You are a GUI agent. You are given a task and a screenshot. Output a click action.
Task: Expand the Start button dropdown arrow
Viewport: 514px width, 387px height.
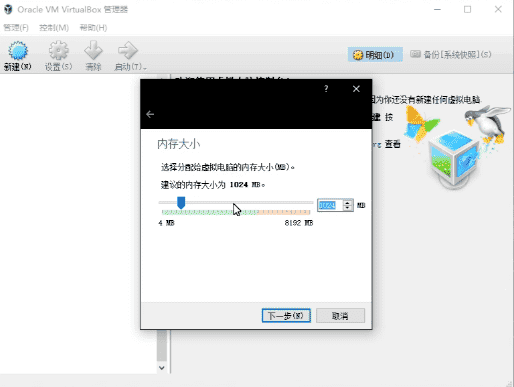[x=145, y=68]
